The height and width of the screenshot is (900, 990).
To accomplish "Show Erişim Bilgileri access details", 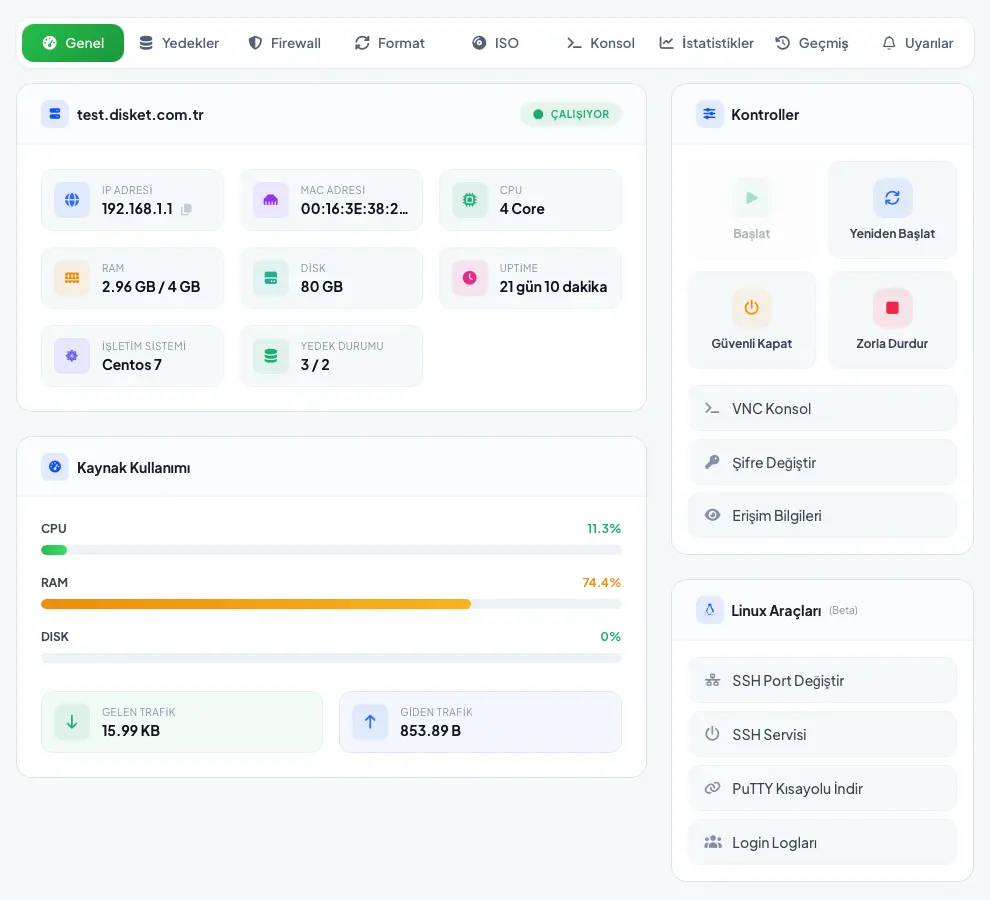I will (822, 515).
